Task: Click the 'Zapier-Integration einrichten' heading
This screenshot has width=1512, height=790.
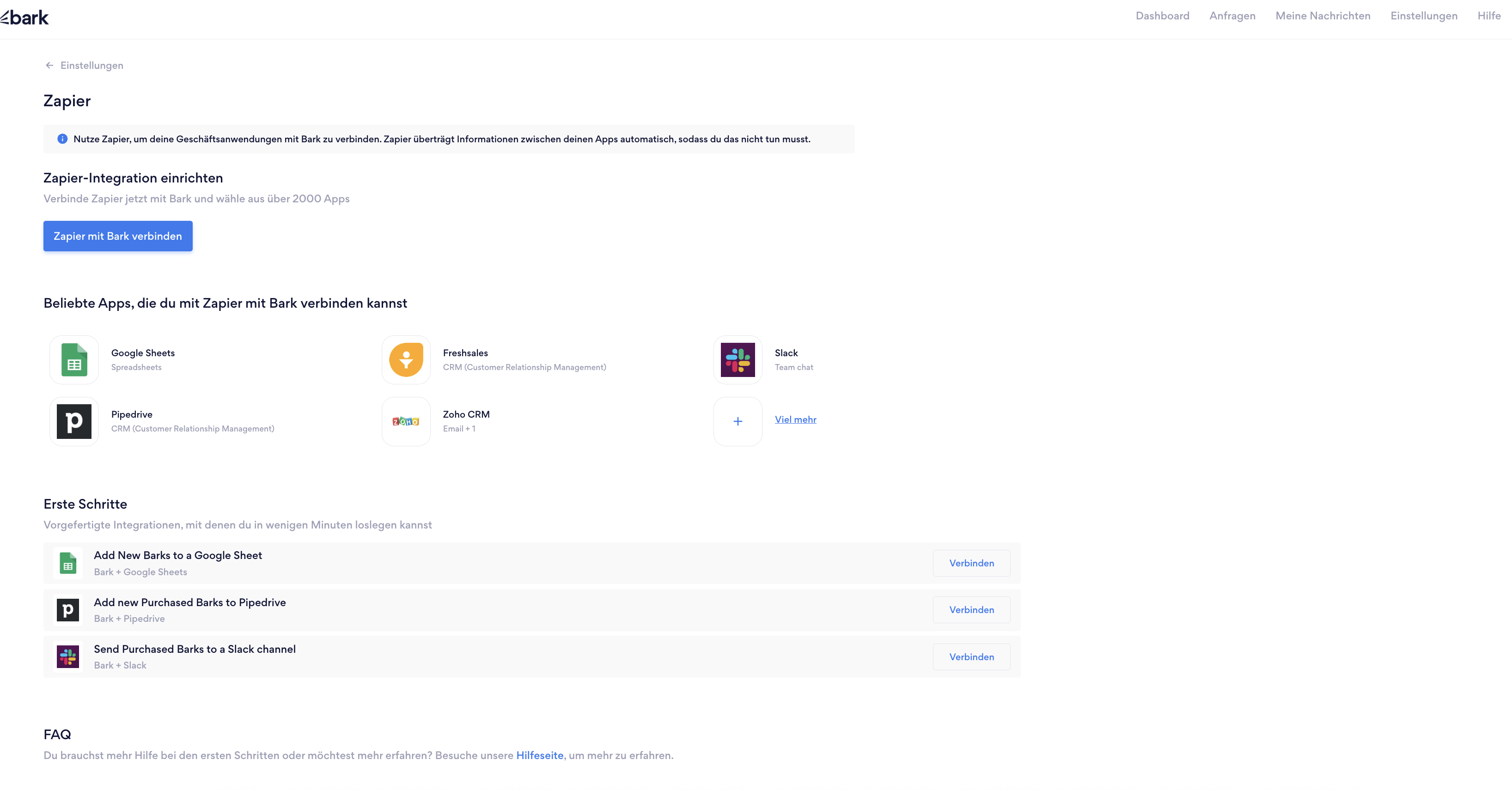Action: tap(133, 178)
